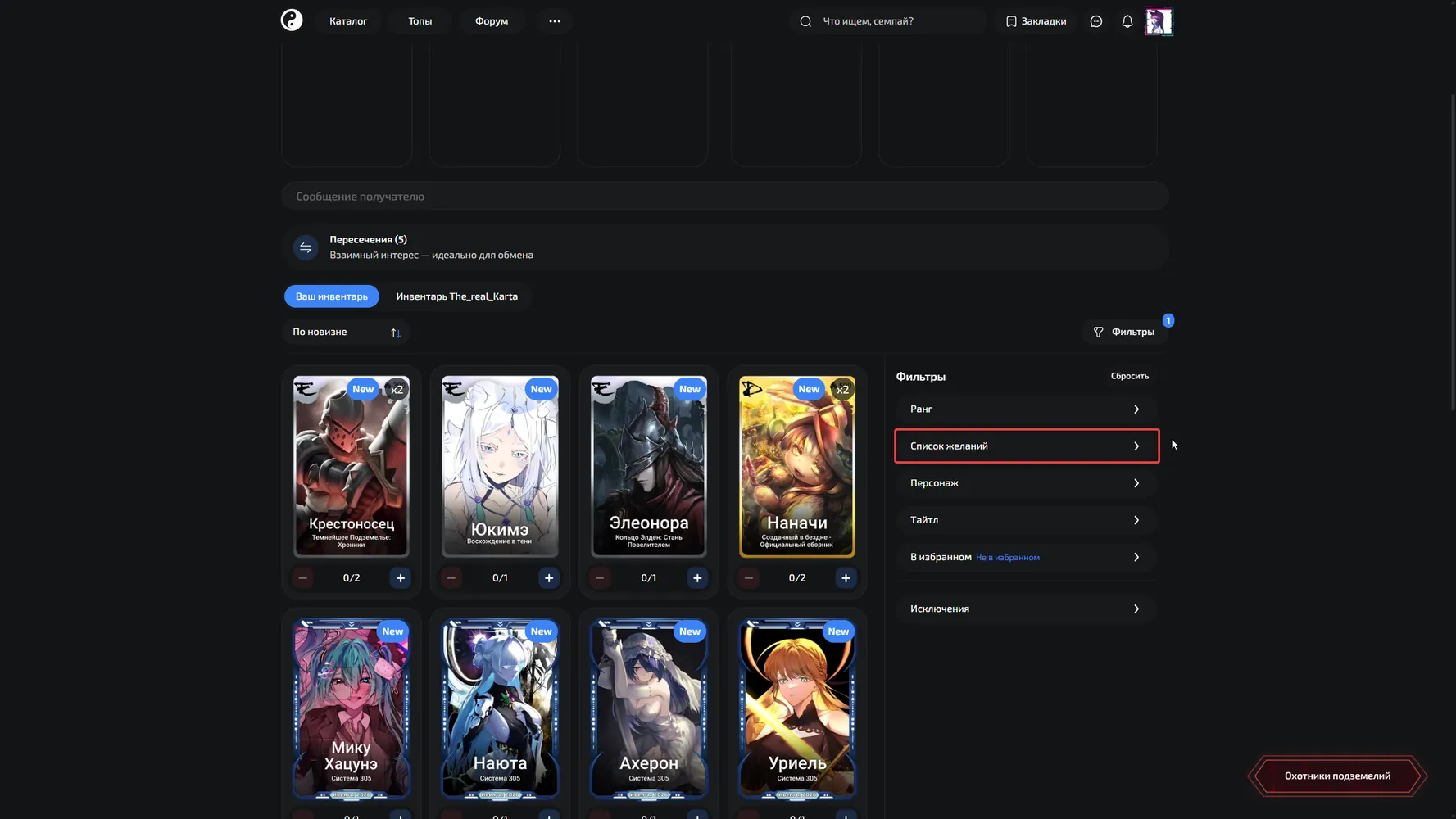Increase Крестоносец count with plus
Image resolution: width=1456 pixels, height=819 pixels.
[400, 578]
